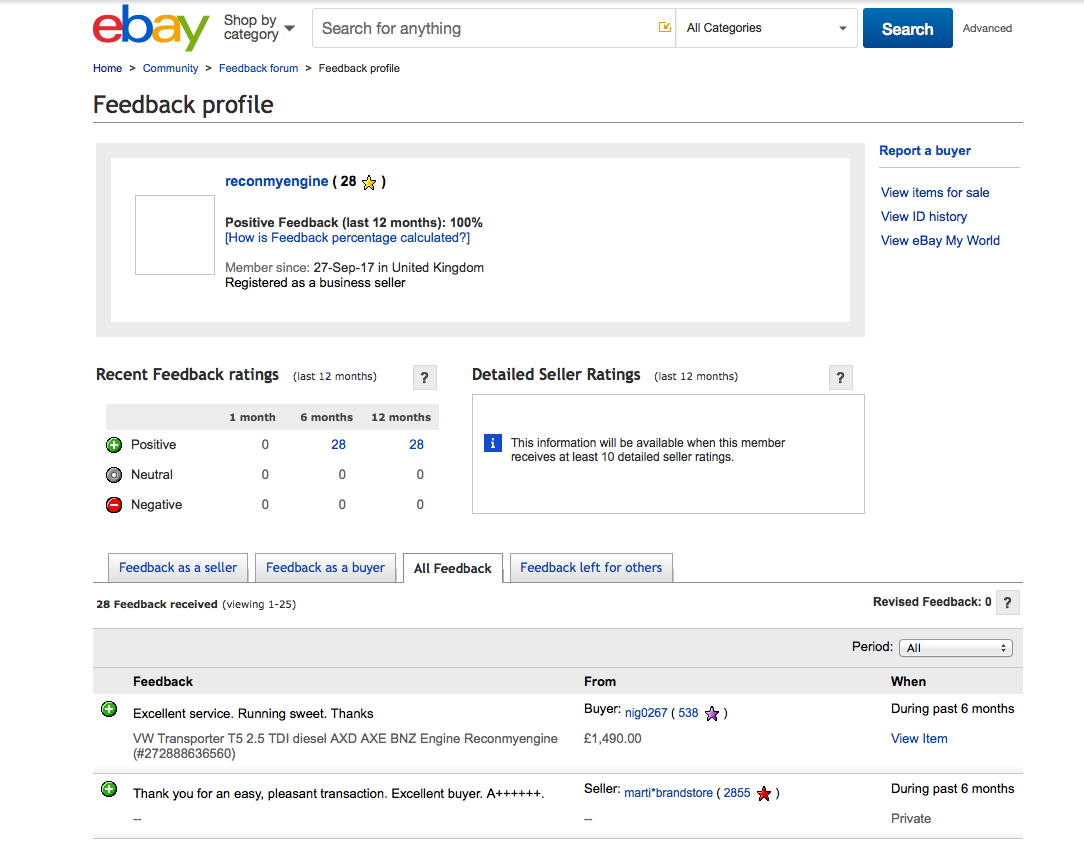Click the blue info icon in seller ratings
Screen dimensions: 1084x841
[x=492, y=443]
